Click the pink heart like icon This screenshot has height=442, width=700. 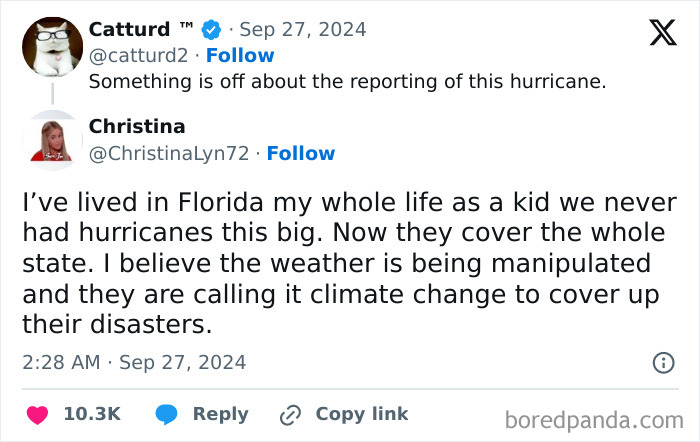point(38,414)
